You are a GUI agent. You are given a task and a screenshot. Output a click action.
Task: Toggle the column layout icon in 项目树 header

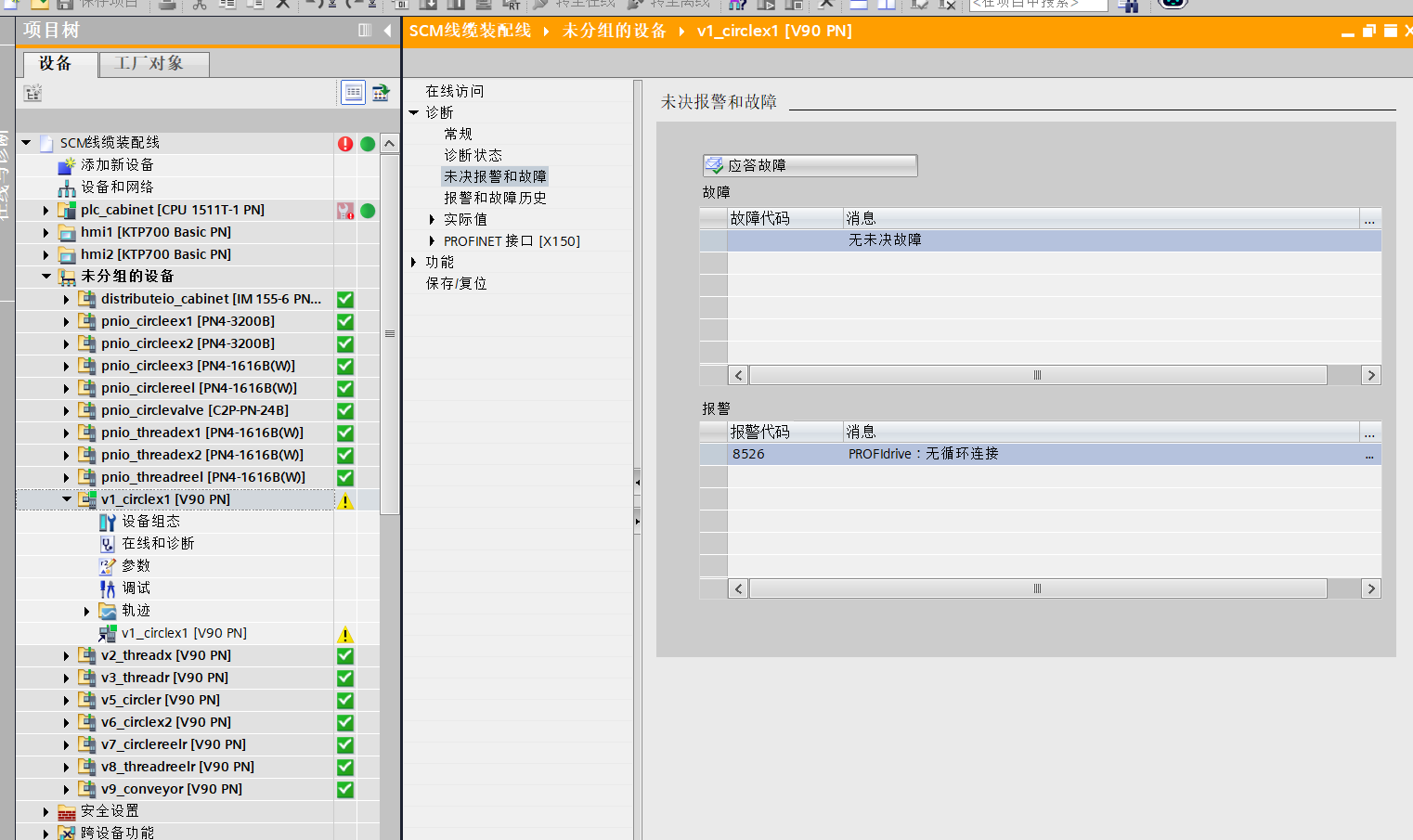coord(365,31)
